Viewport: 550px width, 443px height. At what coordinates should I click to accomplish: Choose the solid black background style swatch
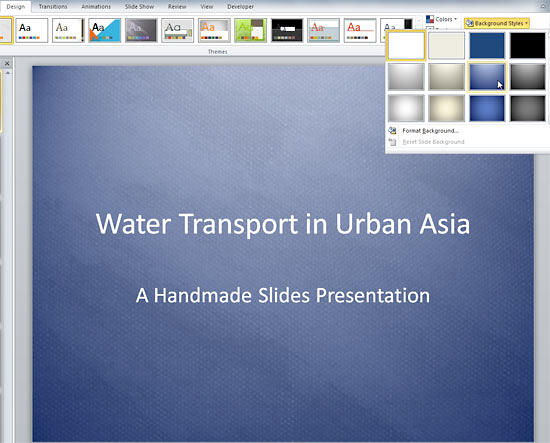(x=528, y=46)
